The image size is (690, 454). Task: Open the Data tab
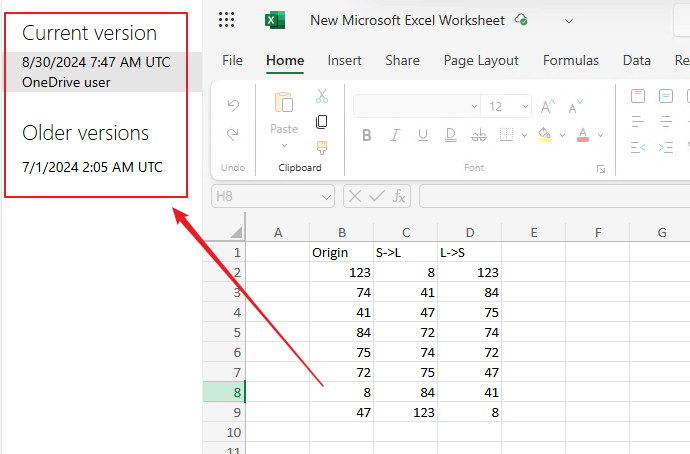tap(636, 60)
